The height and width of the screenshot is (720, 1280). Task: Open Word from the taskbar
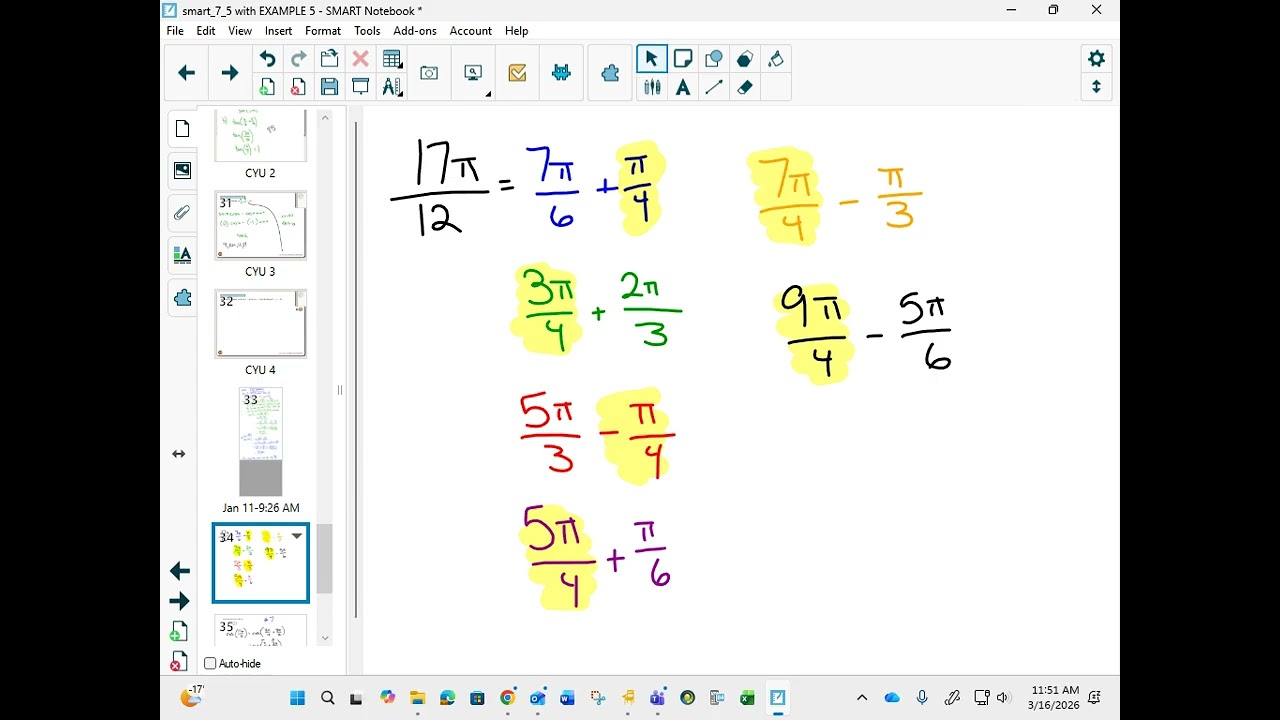[567, 698]
